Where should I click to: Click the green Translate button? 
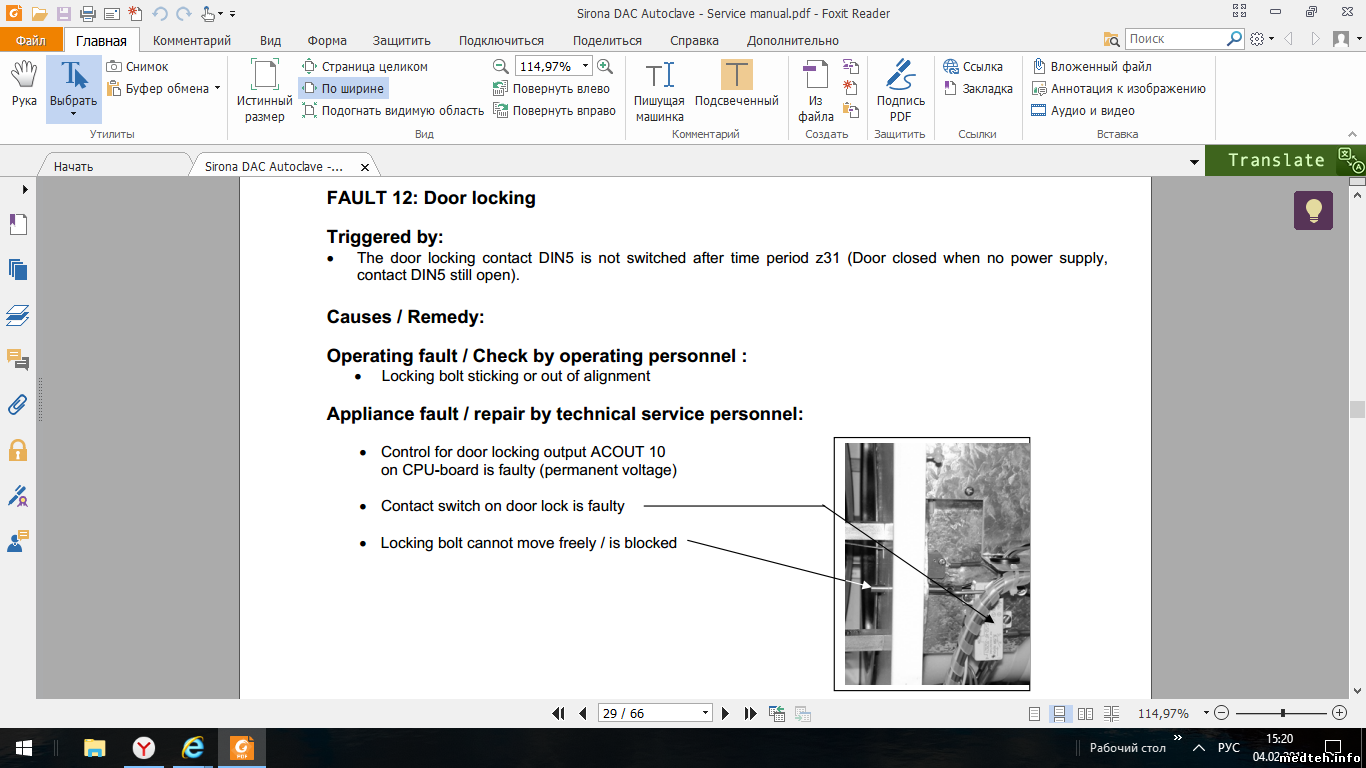click(1276, 161)
